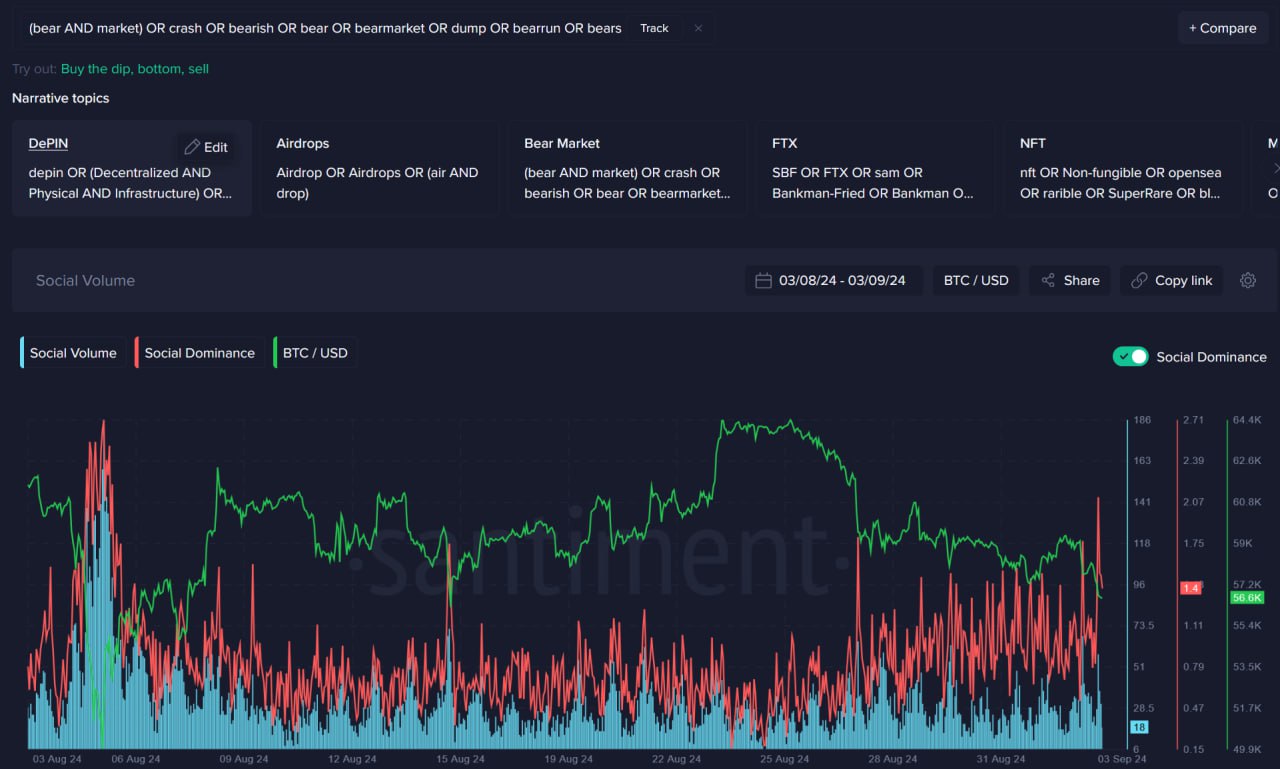The image size is (1280, 769).
Task: Click the Track button
Action: click(654, 28)
